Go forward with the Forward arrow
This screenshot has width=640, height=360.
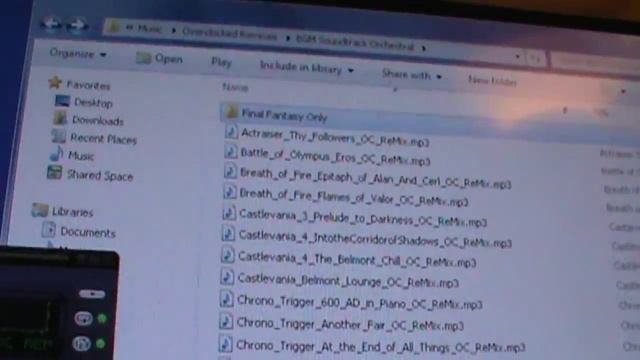(76, 25)
